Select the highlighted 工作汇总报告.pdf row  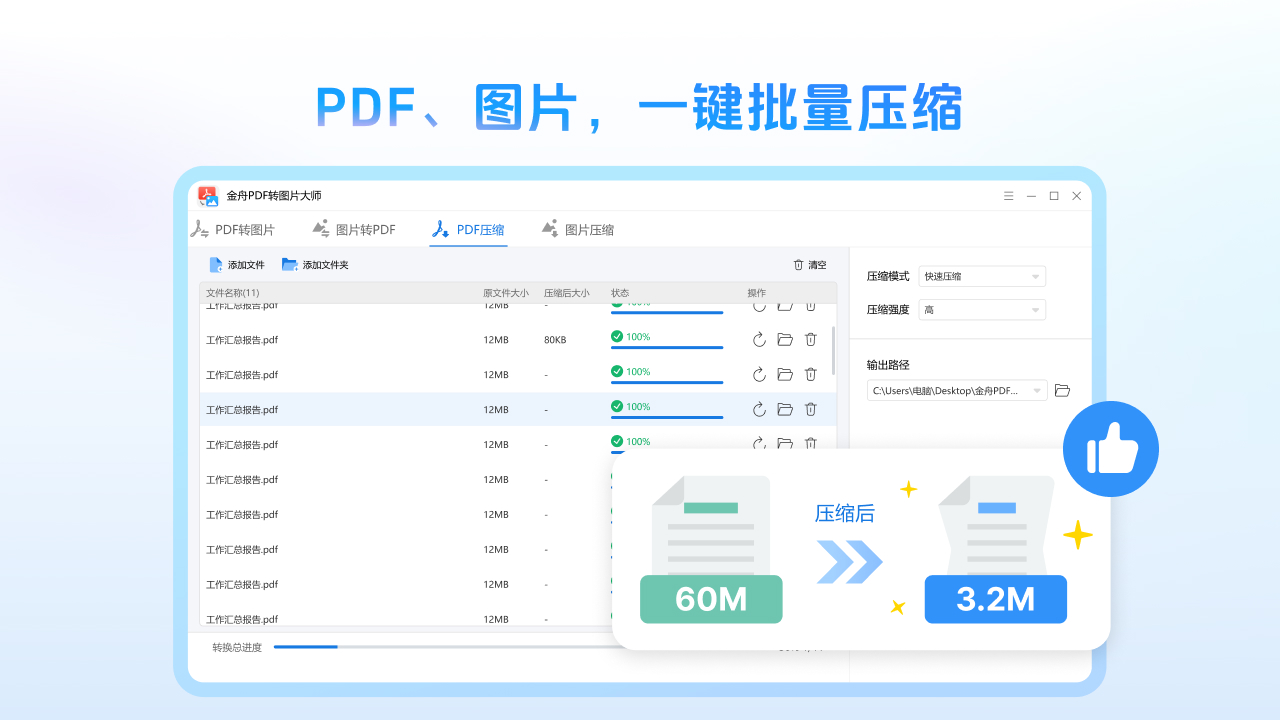(x=400, y=409)
